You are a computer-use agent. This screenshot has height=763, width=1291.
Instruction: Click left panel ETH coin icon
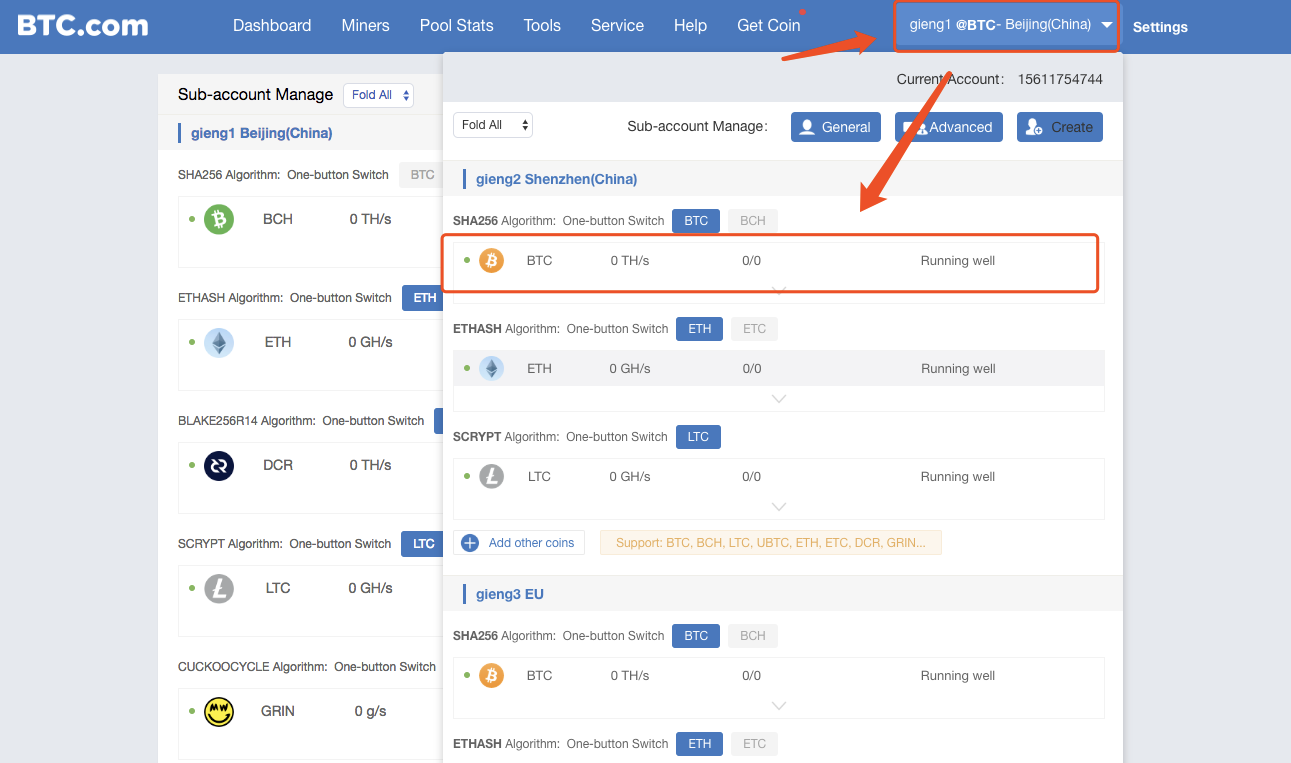click(219, 343)
